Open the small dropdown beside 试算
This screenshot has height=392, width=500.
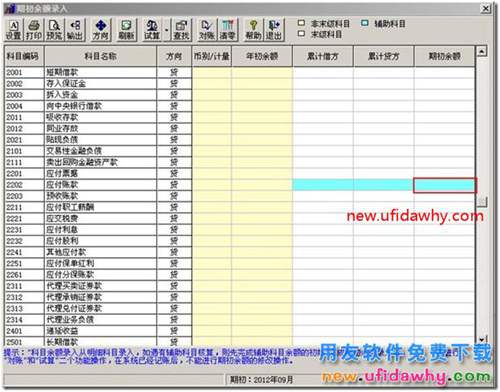[166, 30]
